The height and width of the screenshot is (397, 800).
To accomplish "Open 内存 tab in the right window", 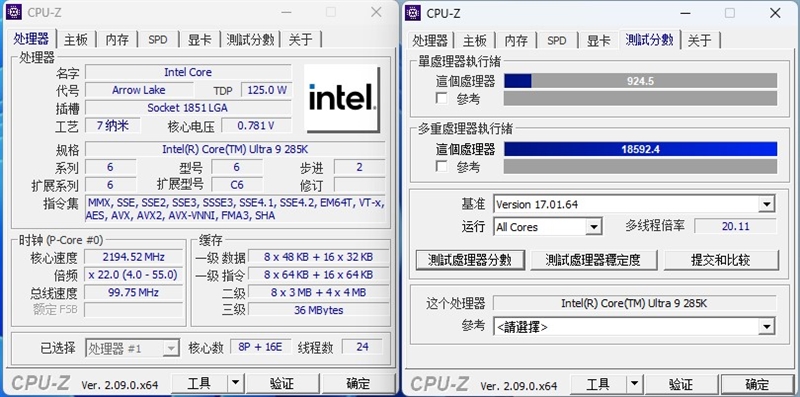I will pyautogui.click(x=516, y=40).
